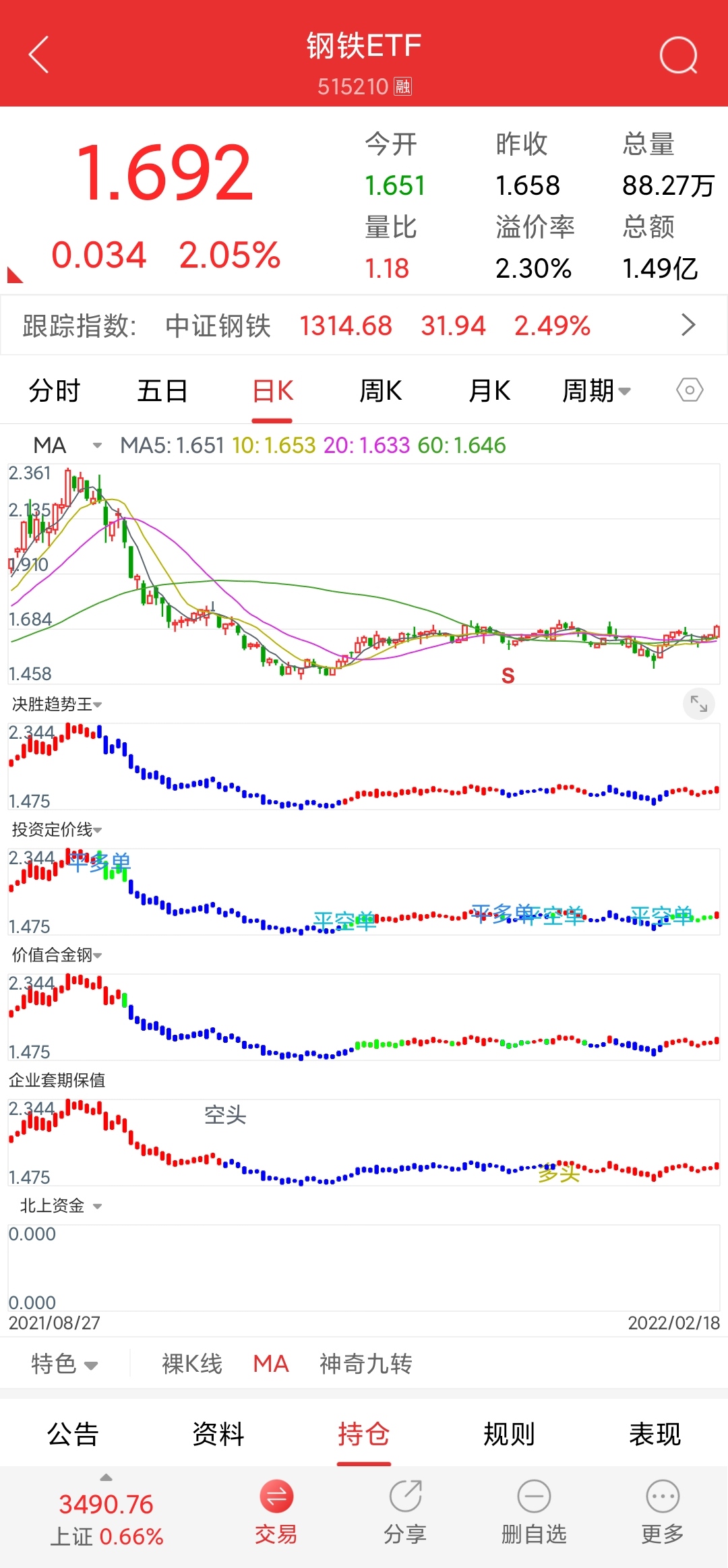Tap the red 交易 trade icon

pyautogui.click(x=276, y=1497)
